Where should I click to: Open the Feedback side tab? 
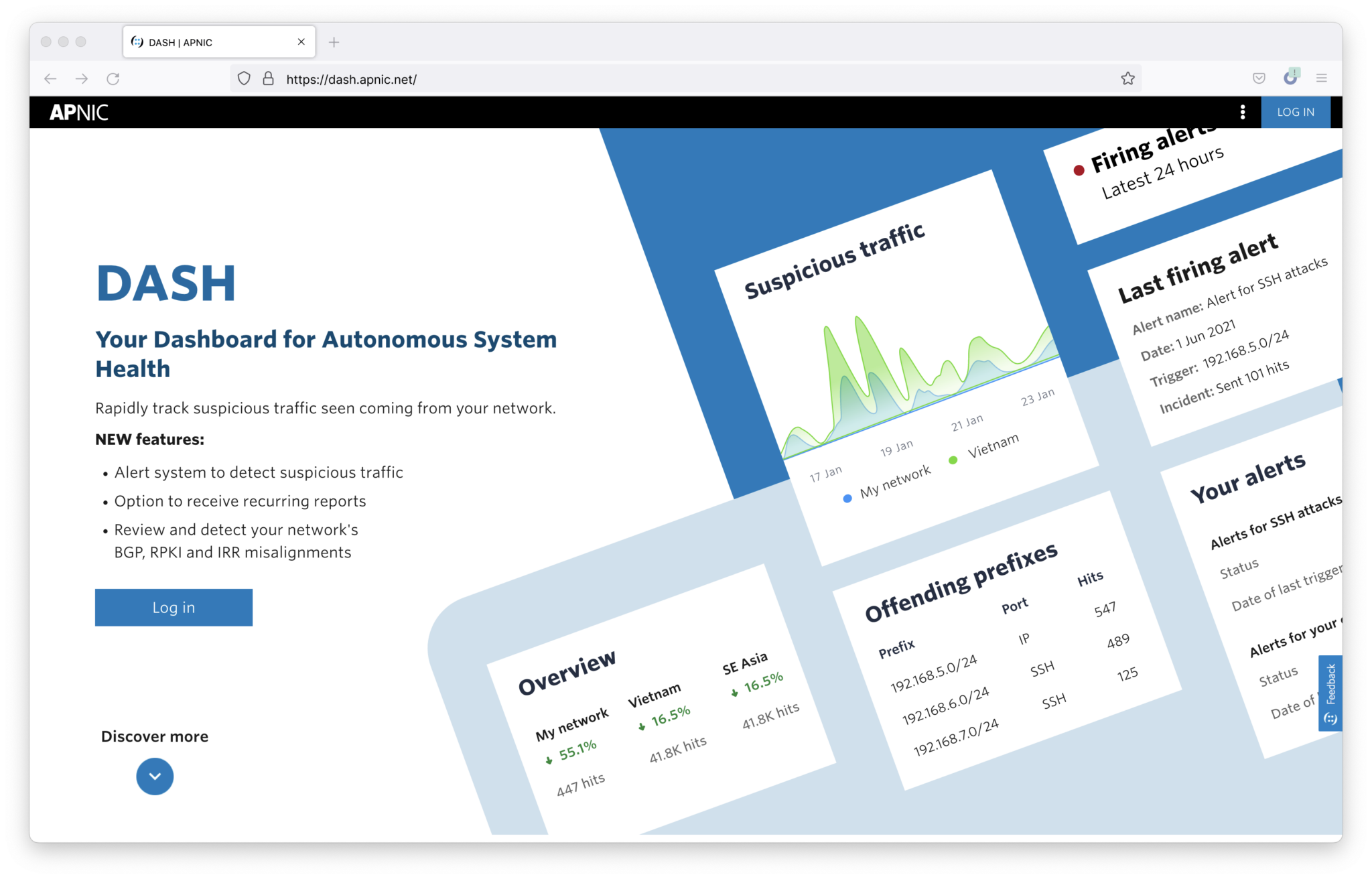(1330, 693)
